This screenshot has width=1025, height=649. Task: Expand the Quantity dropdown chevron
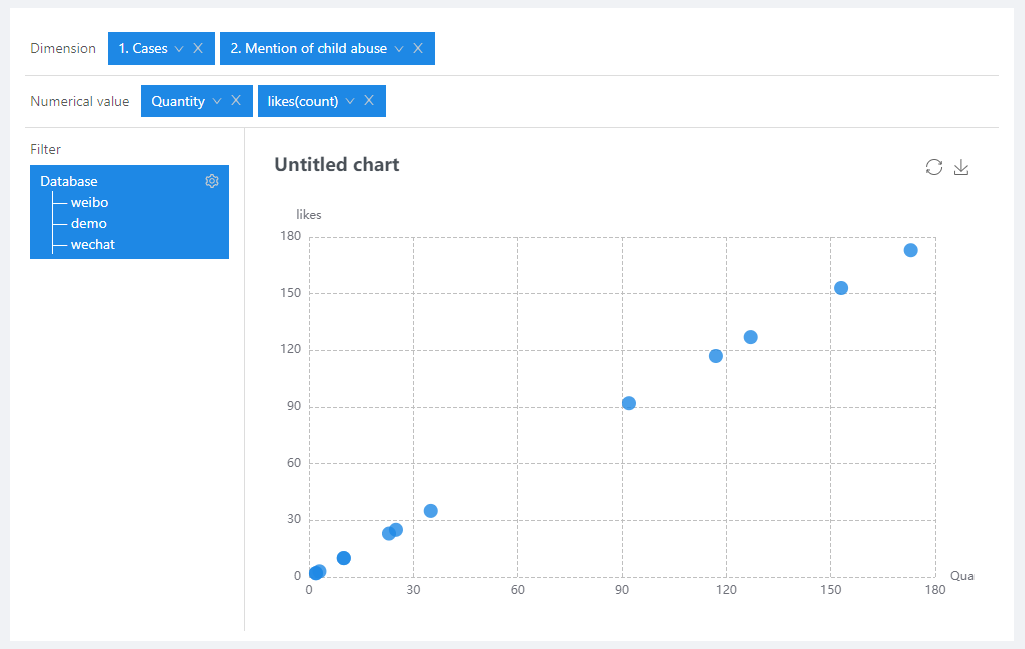217,101
